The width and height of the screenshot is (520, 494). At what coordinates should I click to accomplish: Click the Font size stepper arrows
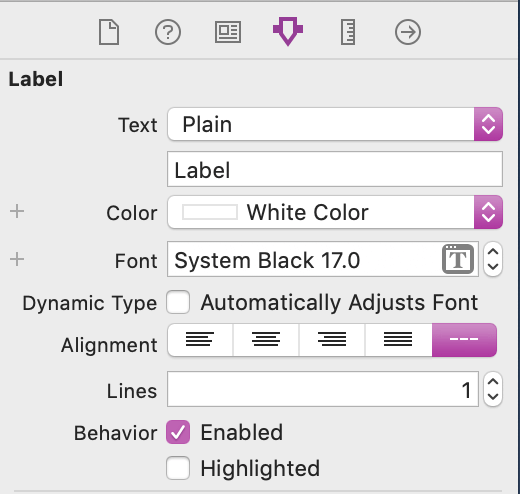coord(493,259)
